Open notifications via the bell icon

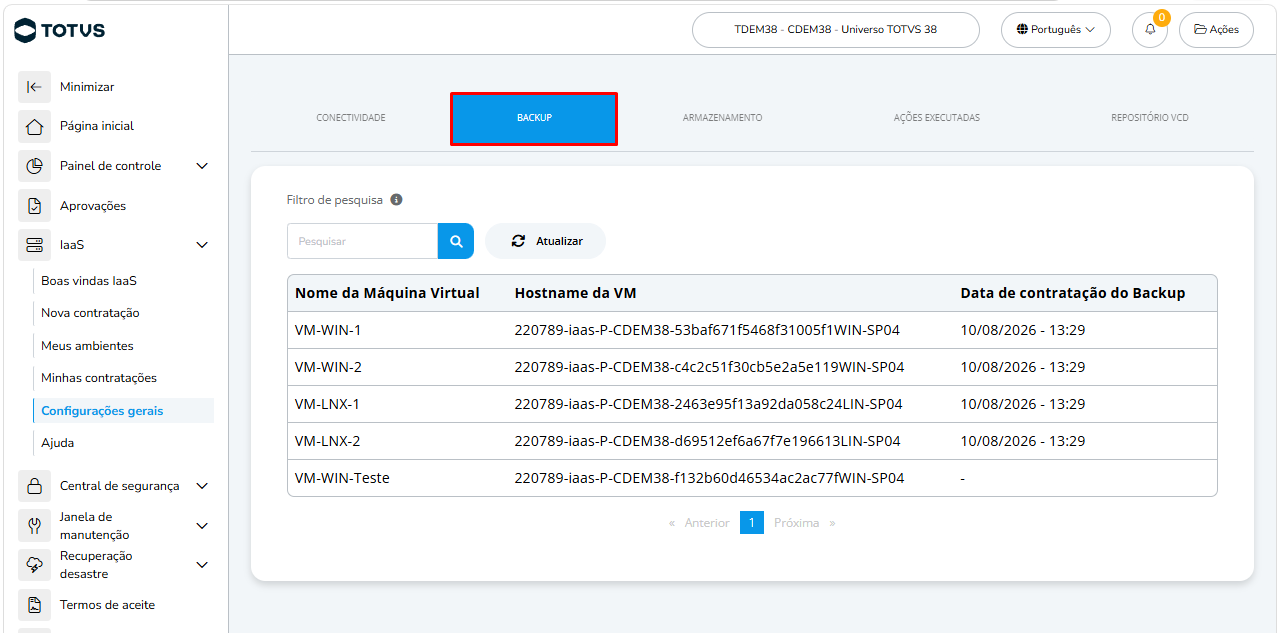(x=1150, y=30)
